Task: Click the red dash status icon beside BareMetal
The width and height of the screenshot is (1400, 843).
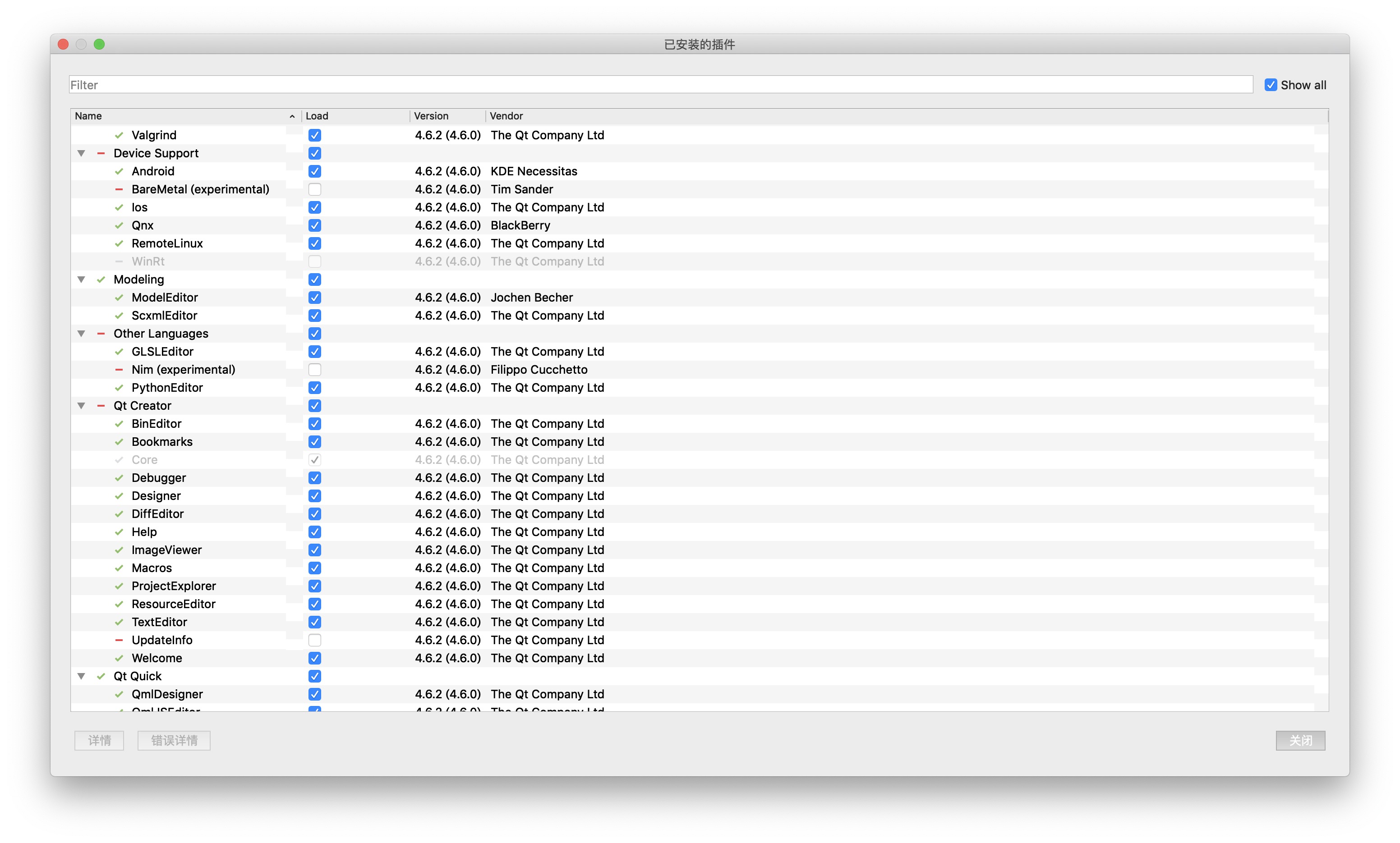Action: click(x=119, y=189)
